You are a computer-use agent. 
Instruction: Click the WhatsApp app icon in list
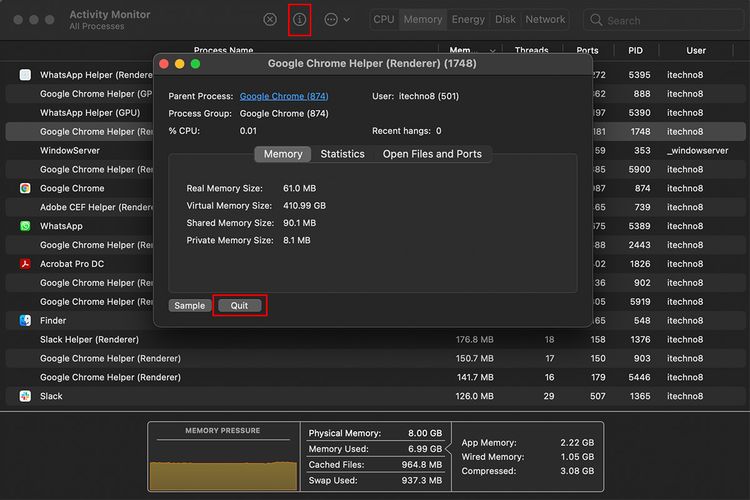(x=25, y=226)
